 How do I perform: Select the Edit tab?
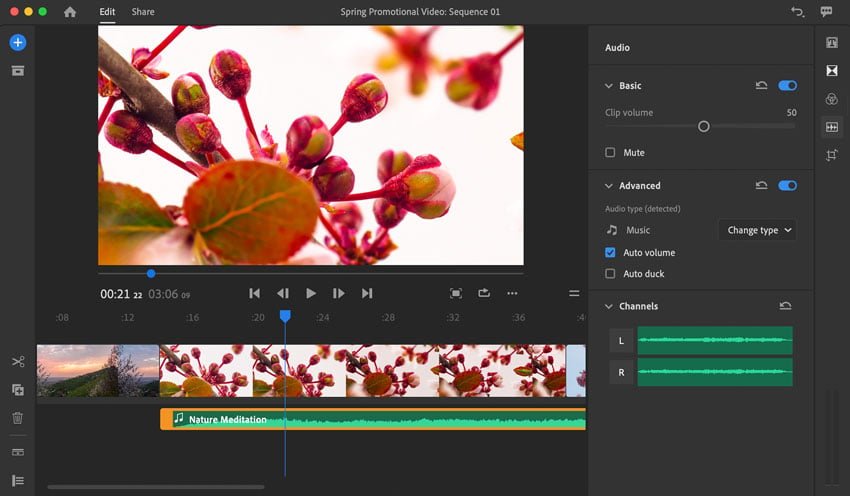[x=107, y=12]
